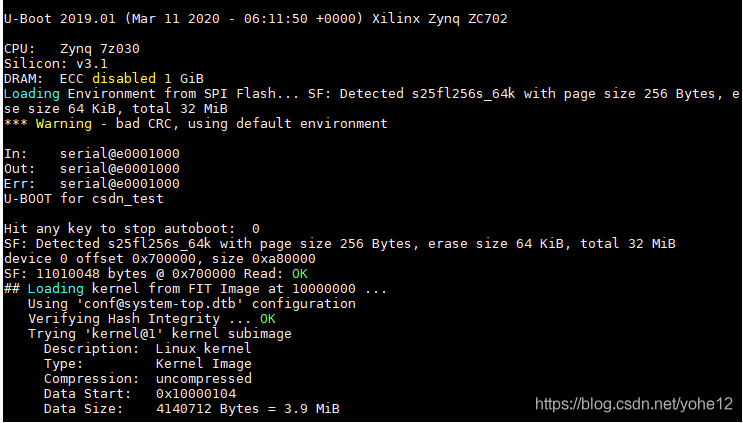Screen dimensions: 743x423
Task: Click the blog.csdn.net/yohe12 watermark link
Action: [x=634, y=404]
